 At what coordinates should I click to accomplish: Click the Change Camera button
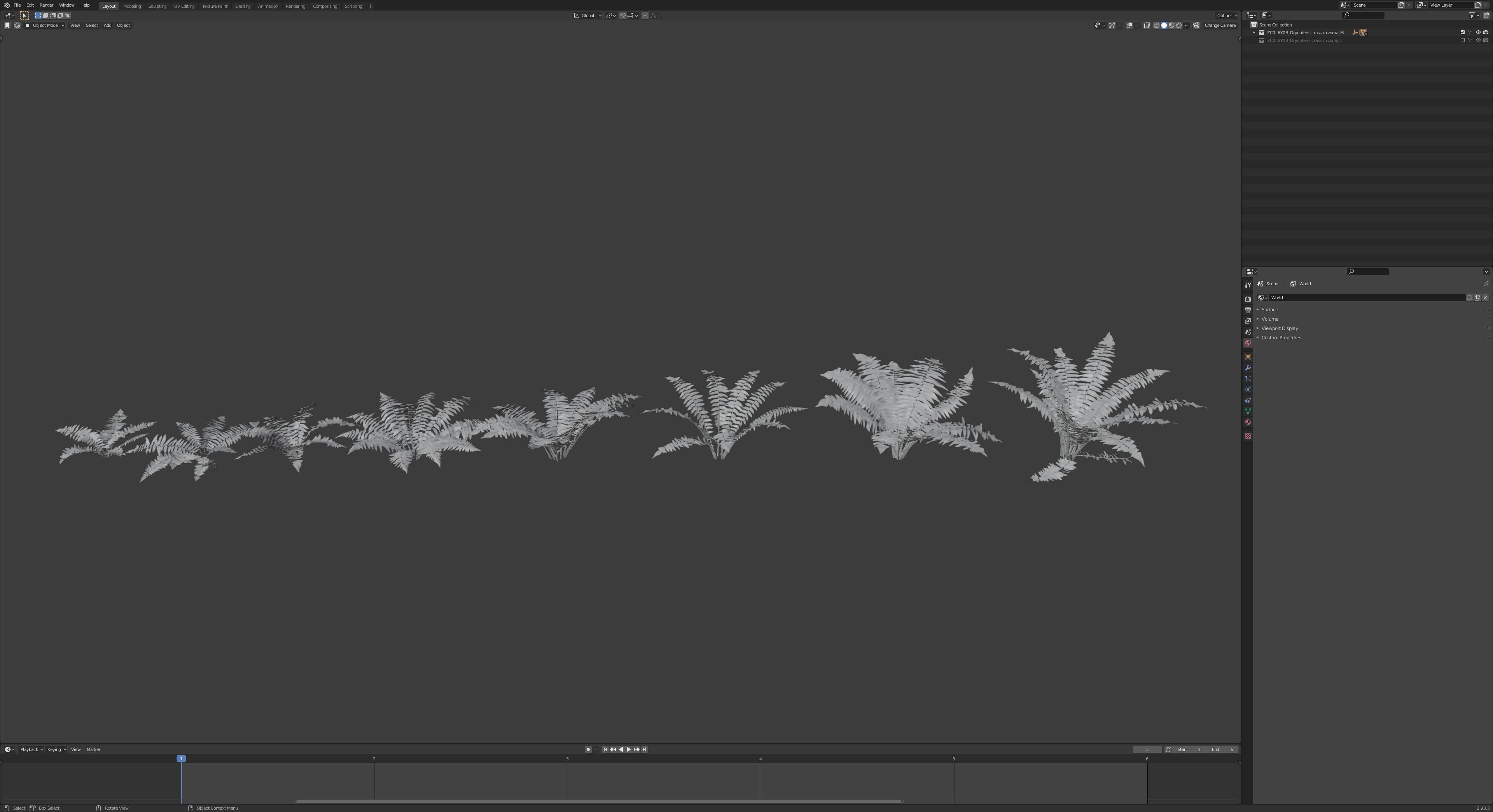coord(1220,26)
